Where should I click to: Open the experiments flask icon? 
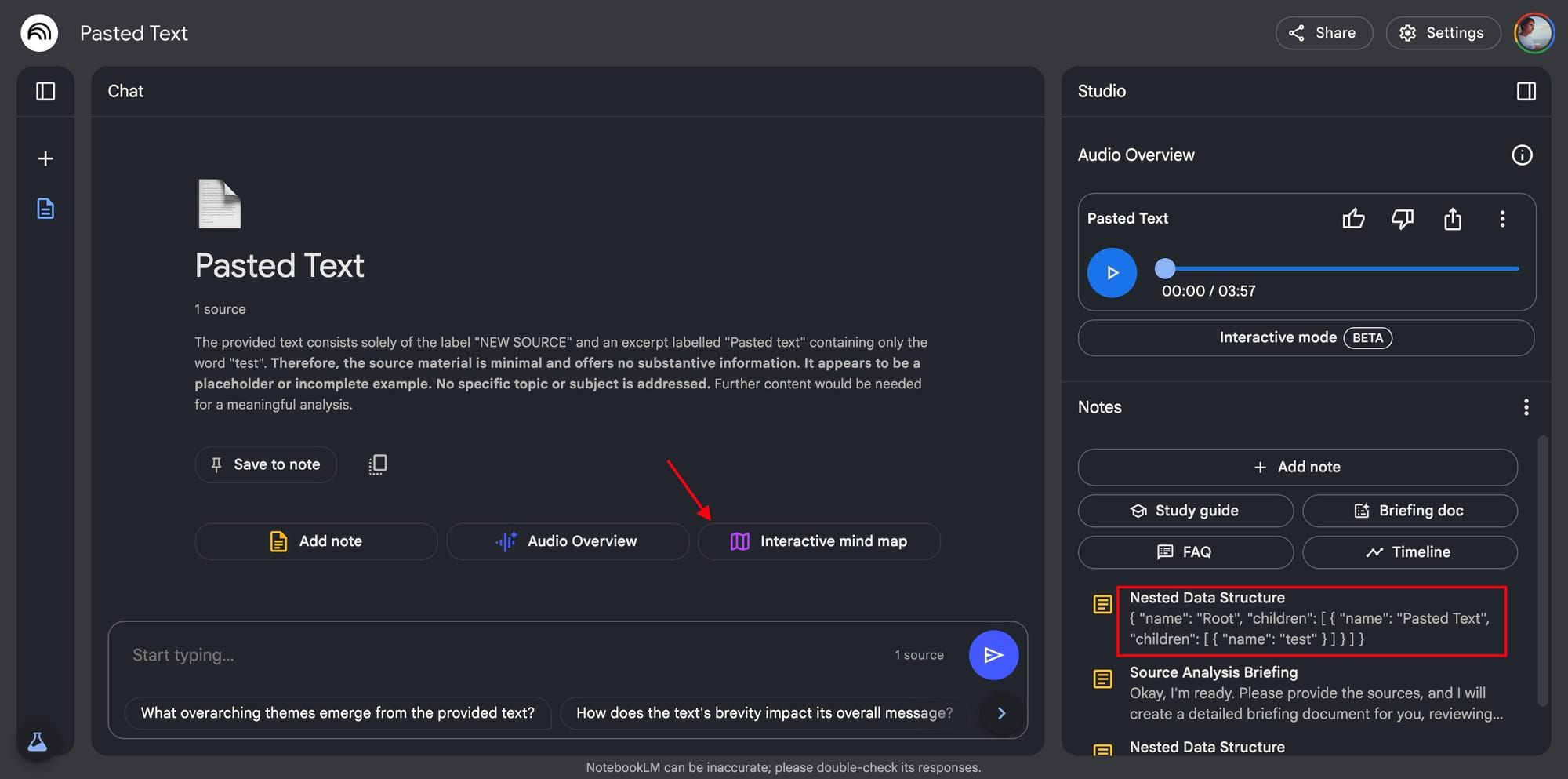(37, 742)
